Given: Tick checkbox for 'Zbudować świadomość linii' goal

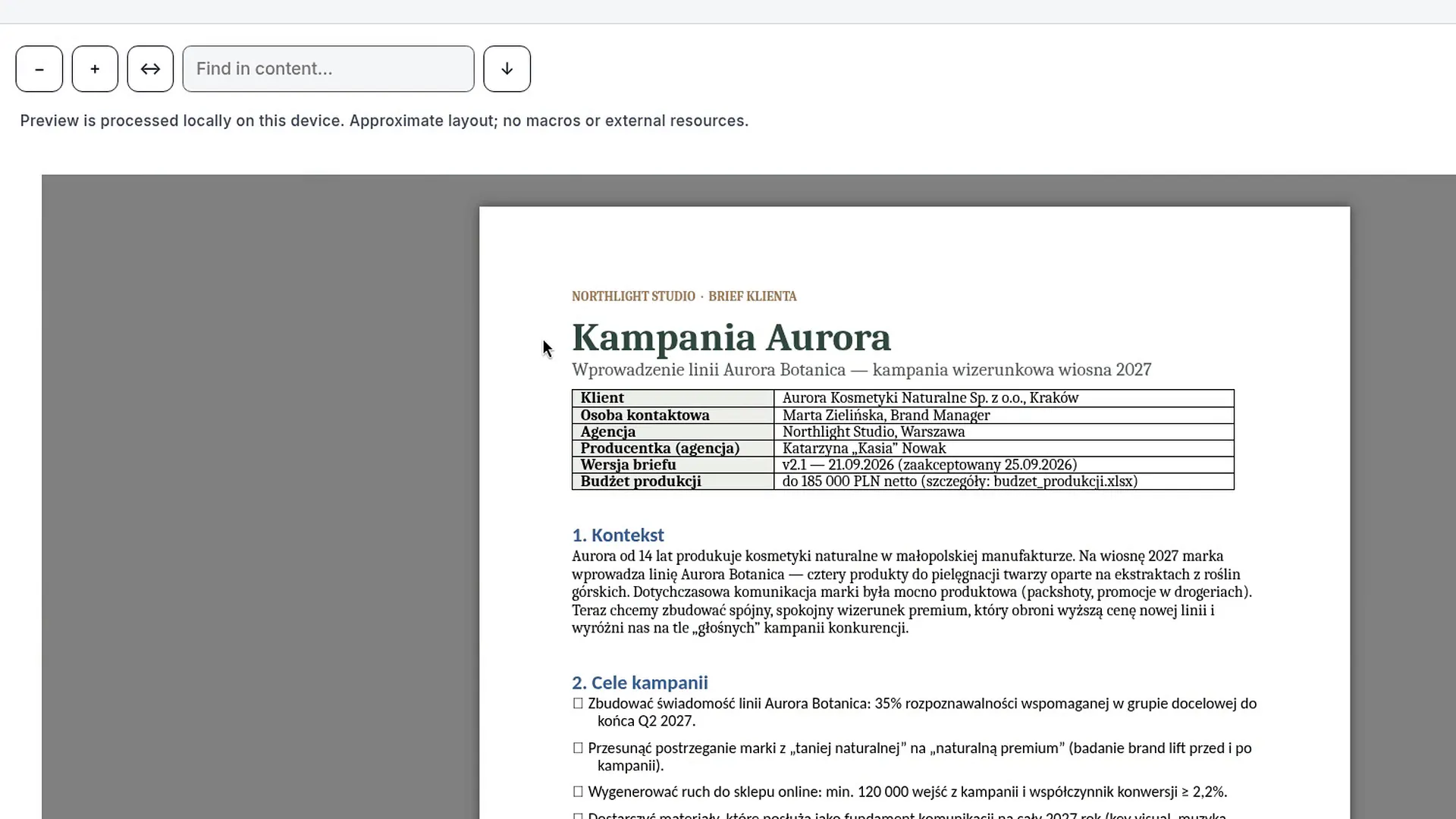Looking at the screenshot, I should [x=578, y=704].
